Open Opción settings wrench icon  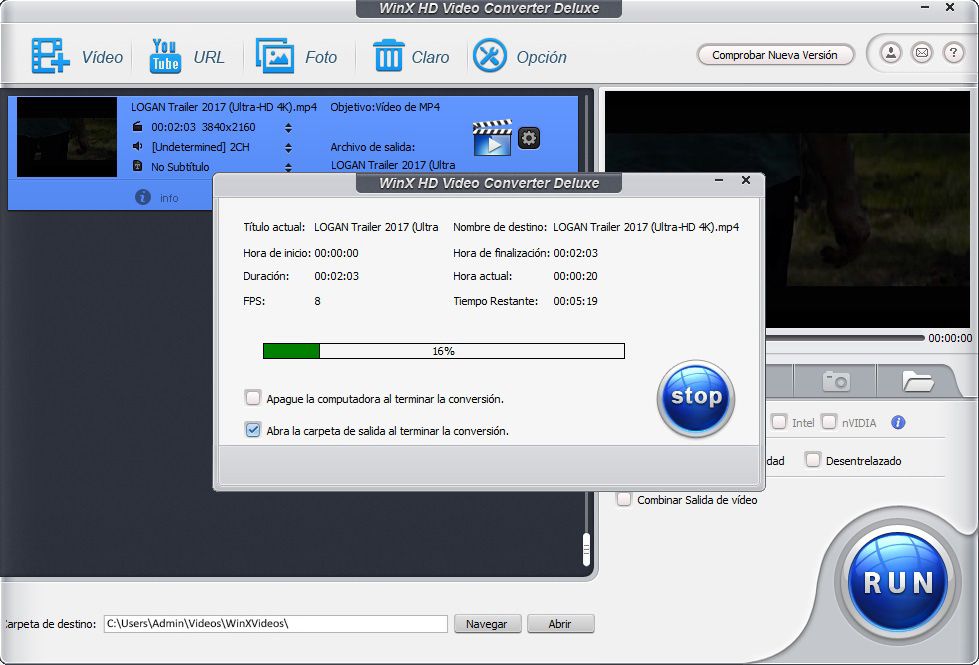click(x=490, y=56)
